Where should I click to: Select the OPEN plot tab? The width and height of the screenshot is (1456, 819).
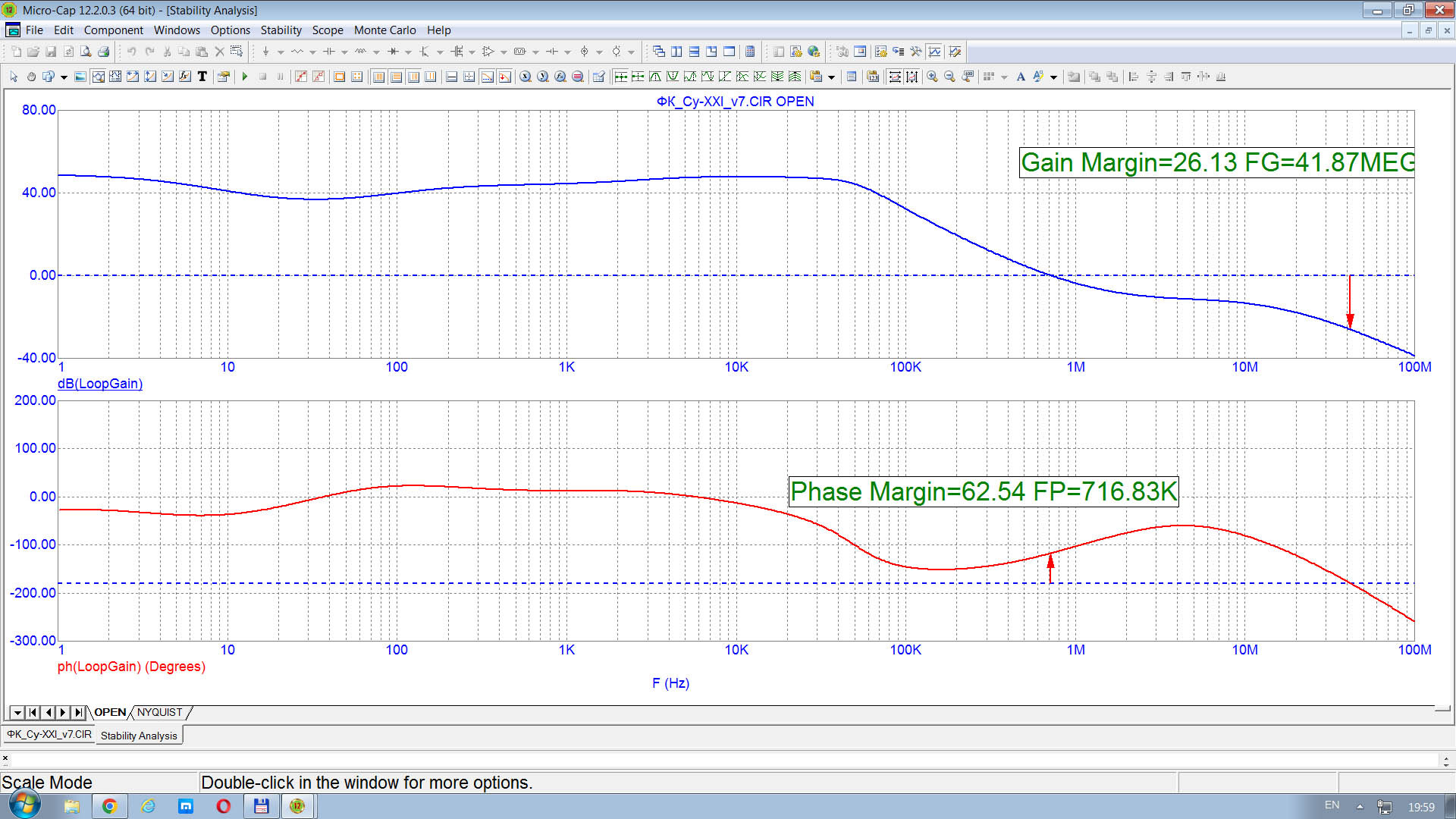[x=110, y=712]
